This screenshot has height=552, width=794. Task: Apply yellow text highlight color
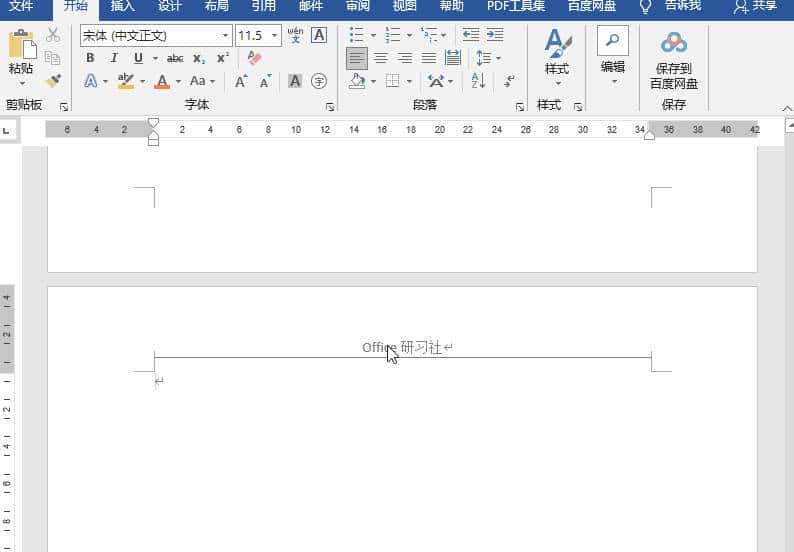126,81
